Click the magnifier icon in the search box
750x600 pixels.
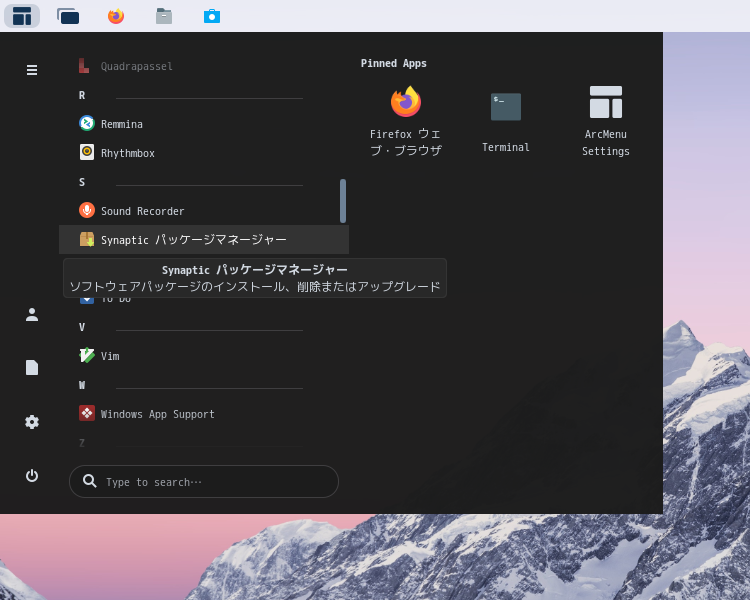pos(89,481)
